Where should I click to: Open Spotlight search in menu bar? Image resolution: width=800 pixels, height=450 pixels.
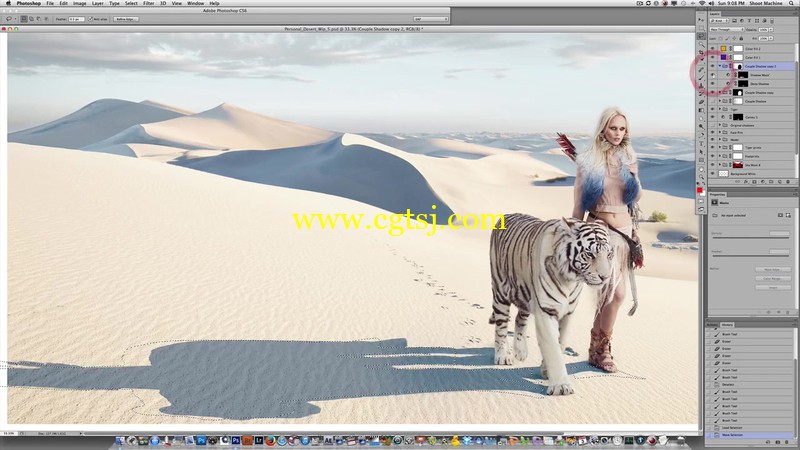coord(791,3)
